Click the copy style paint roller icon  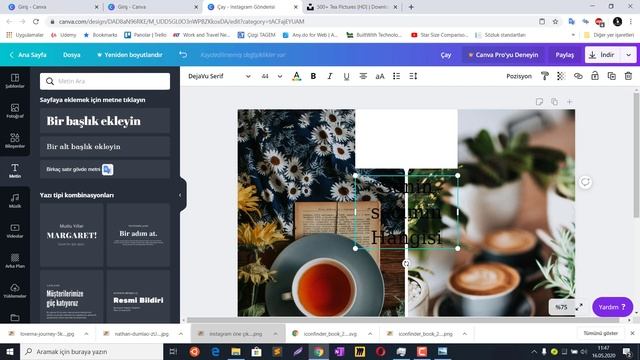(x=544, y=76)
